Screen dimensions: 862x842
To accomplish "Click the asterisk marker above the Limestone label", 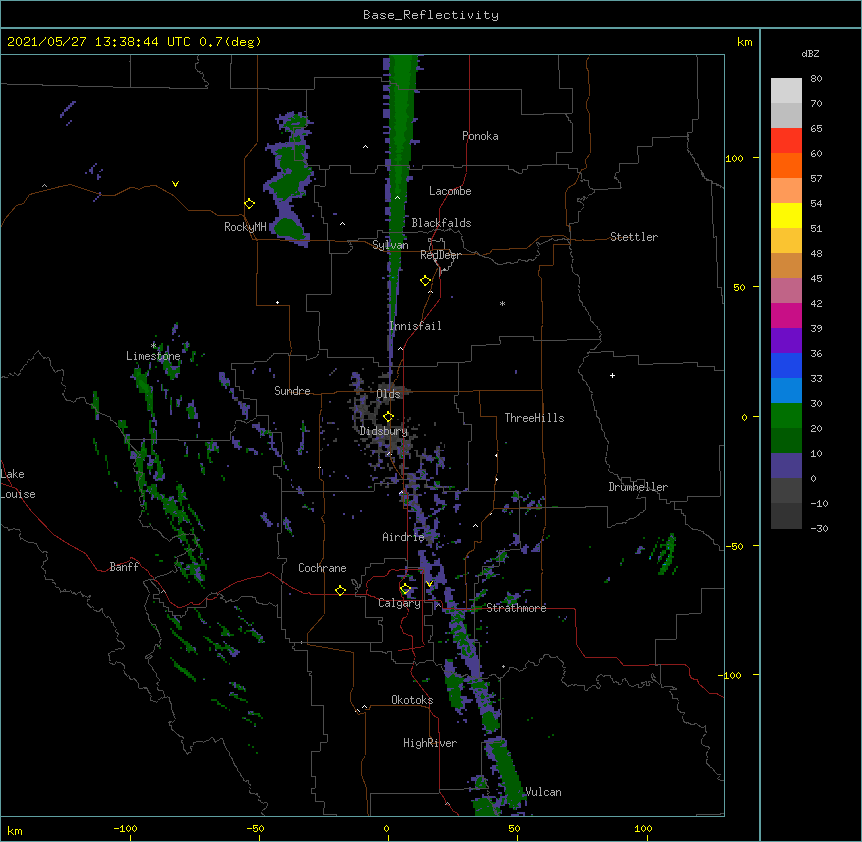I will click(153, 346).
